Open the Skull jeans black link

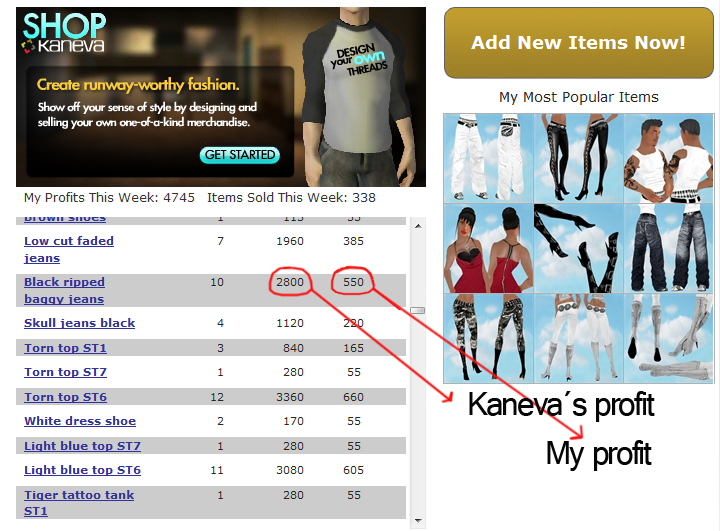pos(79,323)
